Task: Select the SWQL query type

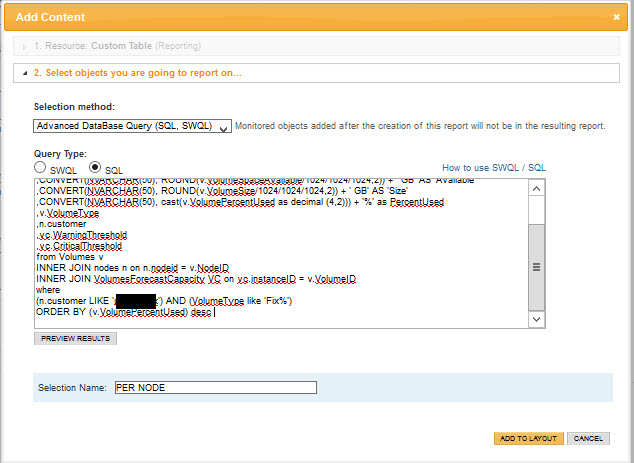Action: coord(40,167)
